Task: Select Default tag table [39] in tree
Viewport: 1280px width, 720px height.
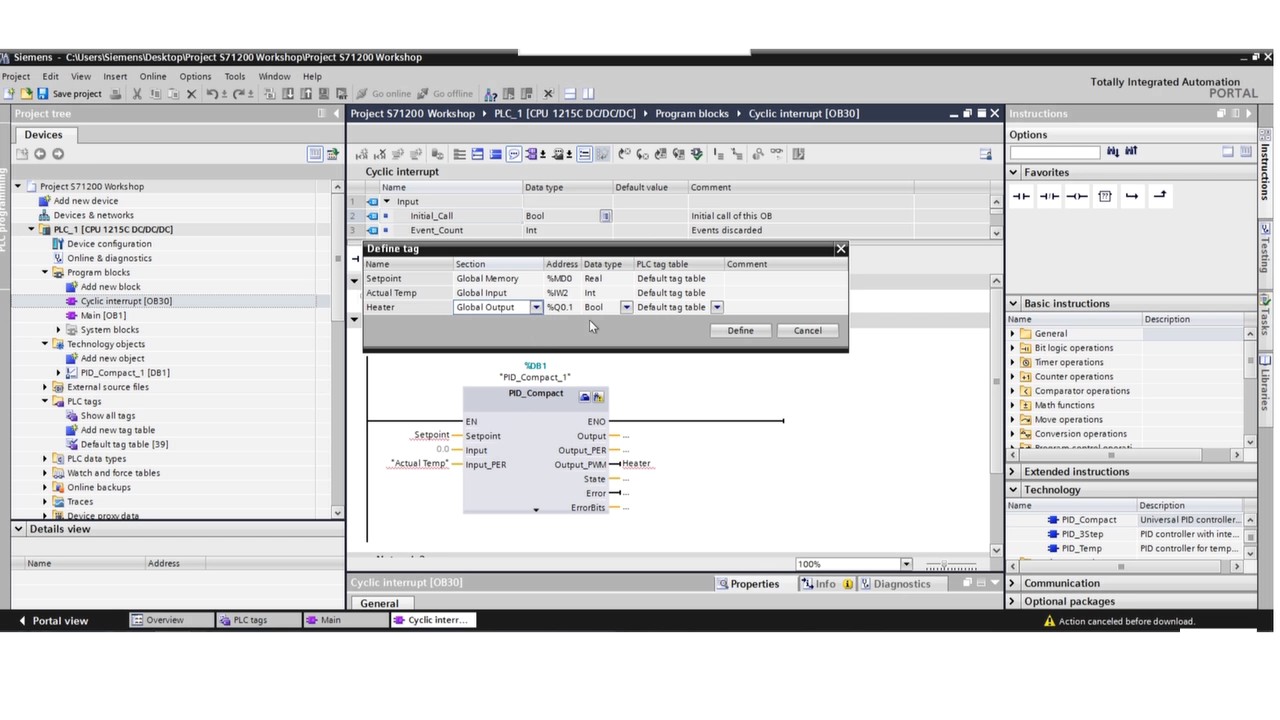Action: pos(124,444)
